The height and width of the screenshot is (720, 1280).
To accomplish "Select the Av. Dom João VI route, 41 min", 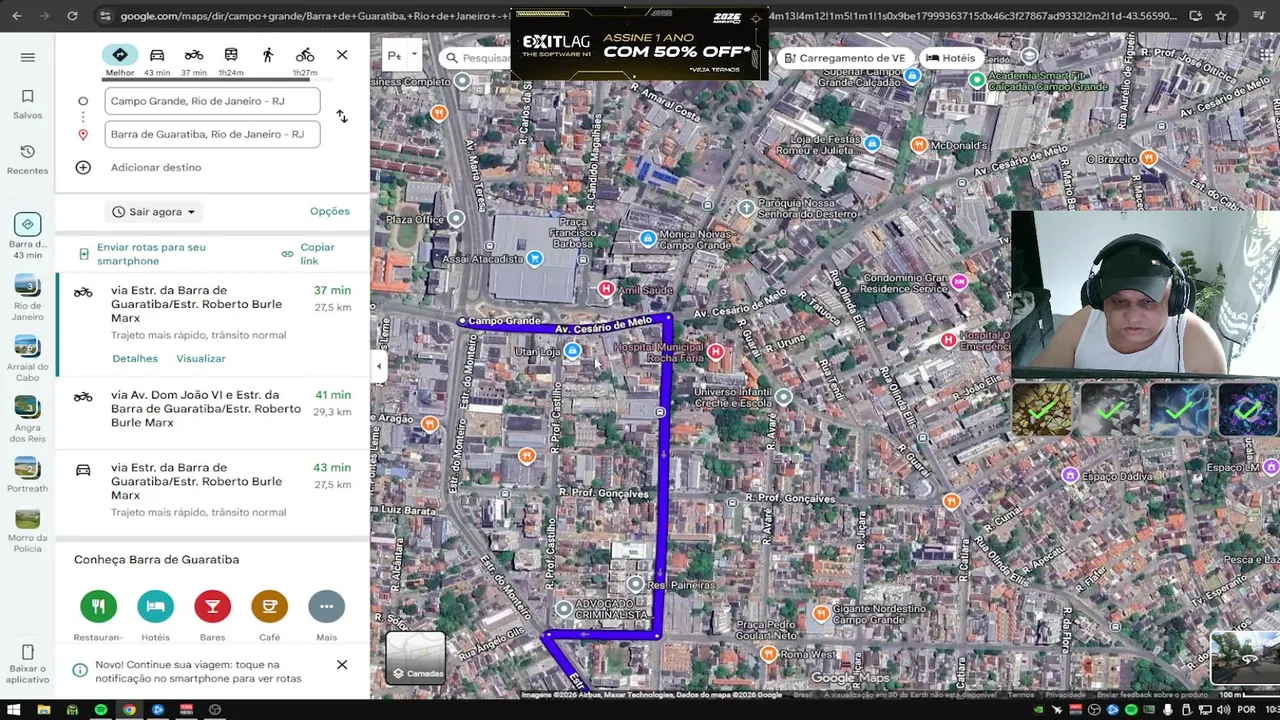I will 213,412.
